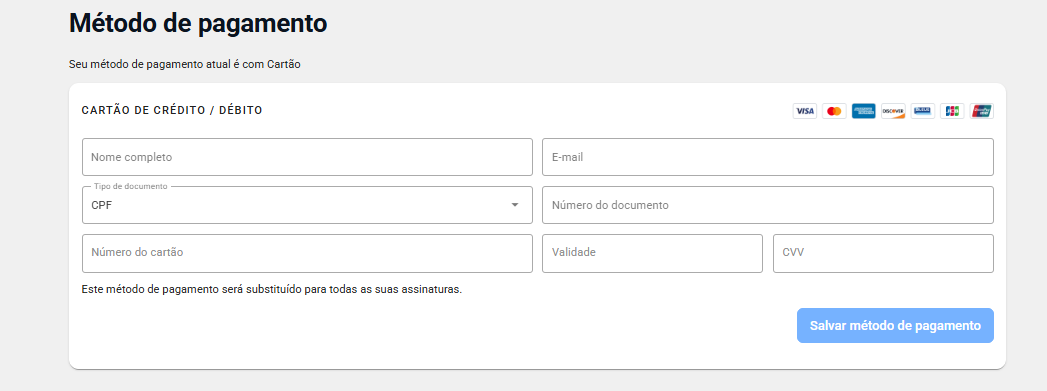
Task: Click the CVV security code field
Action: tap(883, 253)
